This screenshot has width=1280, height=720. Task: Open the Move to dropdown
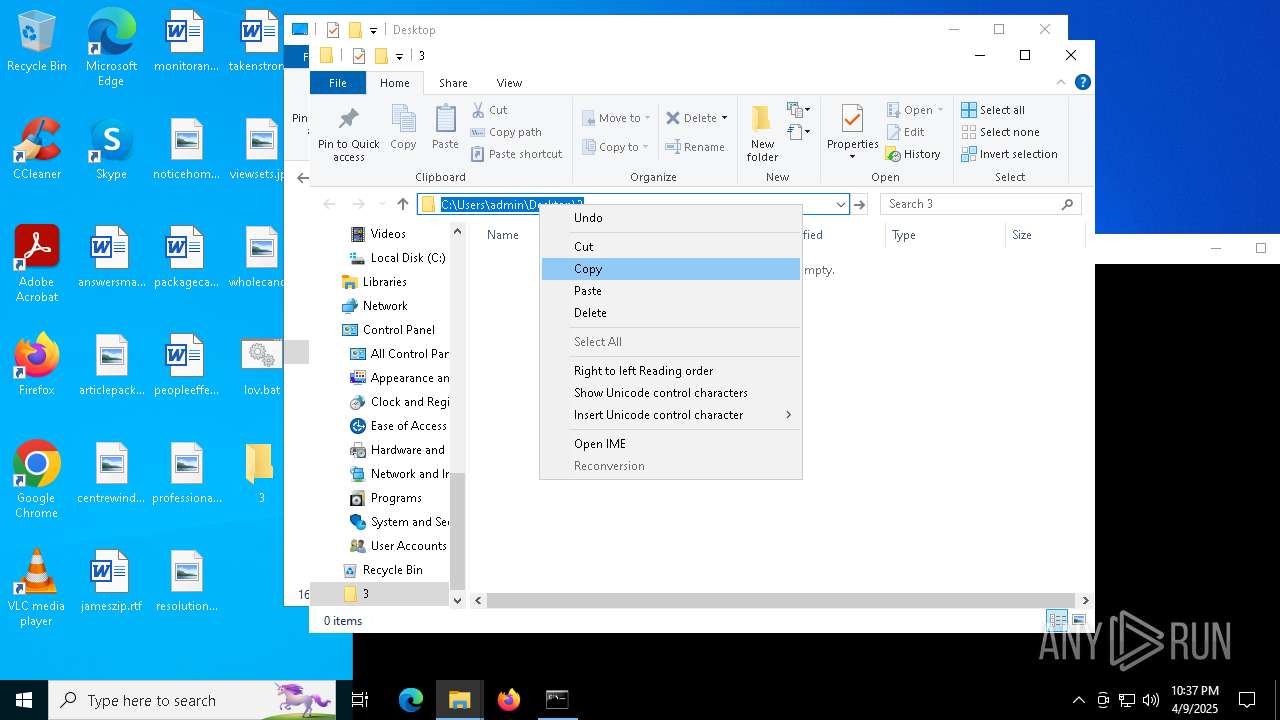616,118
